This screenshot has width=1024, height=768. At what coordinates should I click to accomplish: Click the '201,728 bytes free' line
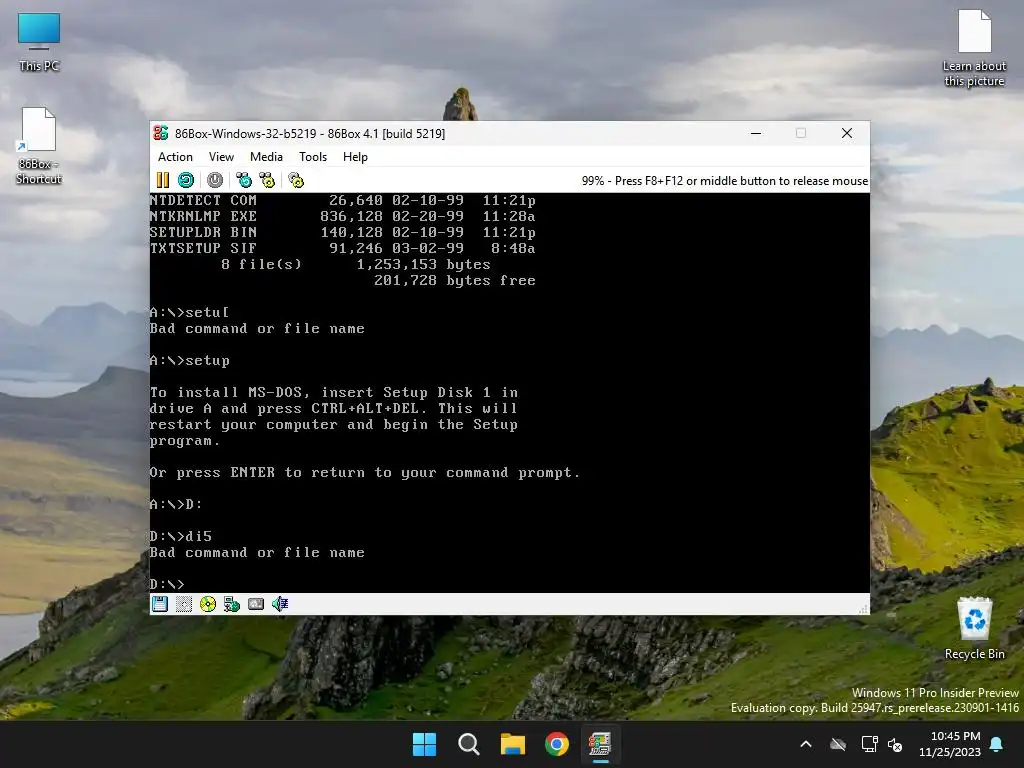pyautogui.click(x=455, y=280)
